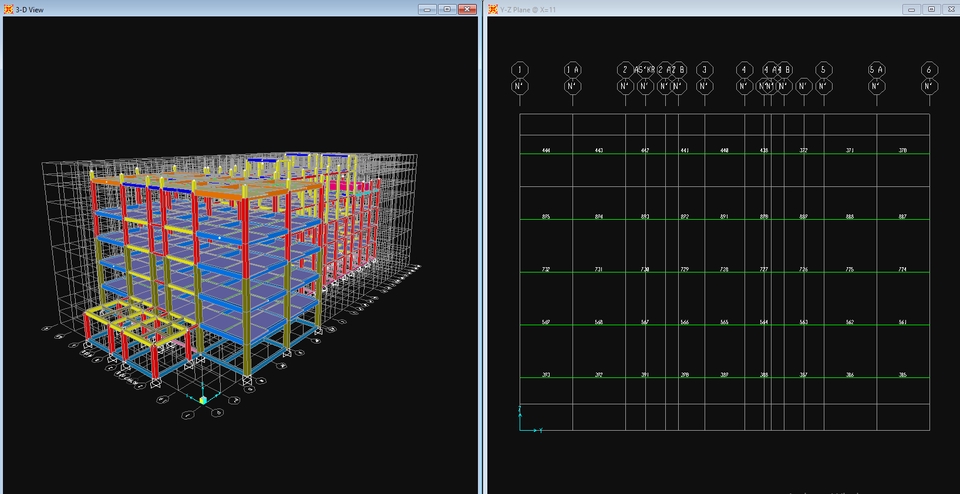Select beam label 728 in elevation view
This screenshot has width=960, height=494.
pos(724,269)
